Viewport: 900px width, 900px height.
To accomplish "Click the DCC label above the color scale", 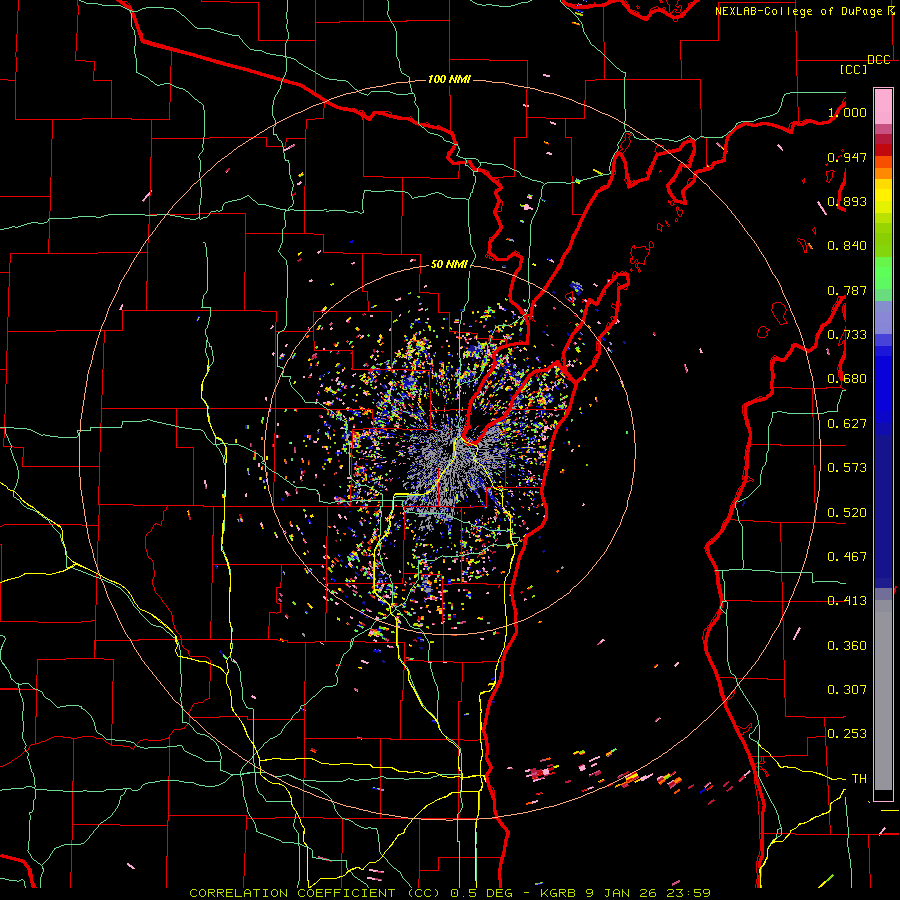I will [878, 60].
